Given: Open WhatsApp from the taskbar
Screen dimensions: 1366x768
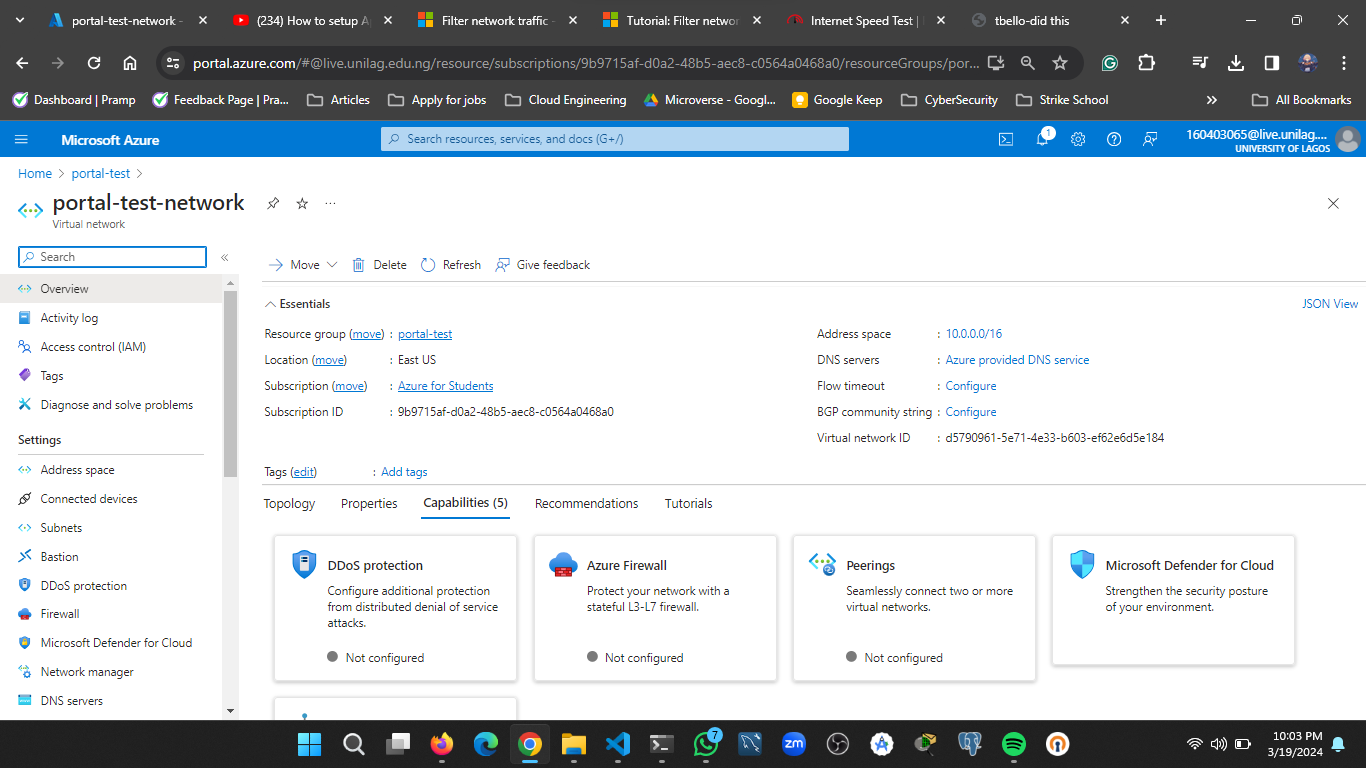Looking at the screenshot, I should point(706,744).
